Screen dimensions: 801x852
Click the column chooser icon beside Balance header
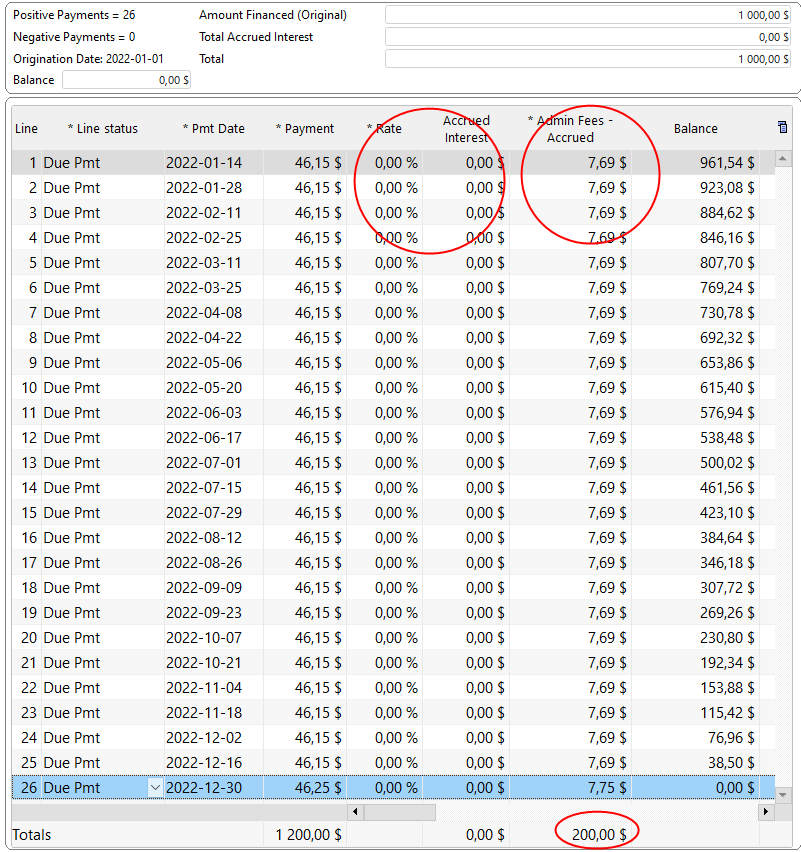tap(782, 127)
